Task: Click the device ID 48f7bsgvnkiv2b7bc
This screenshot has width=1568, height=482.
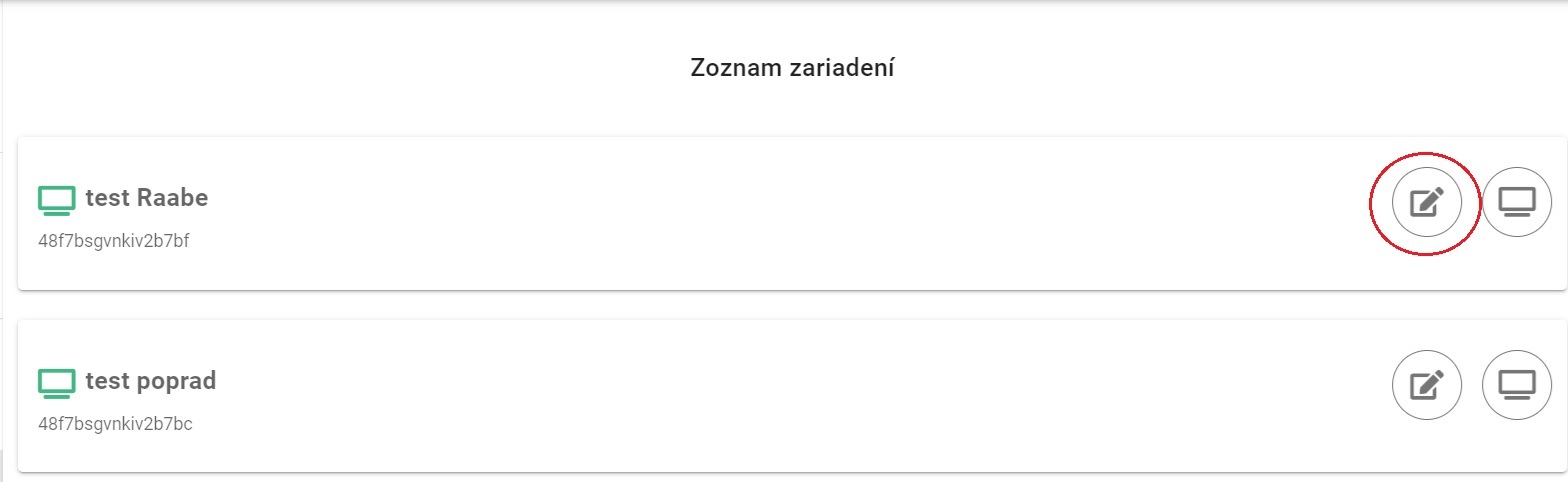Action: (115, 424)
